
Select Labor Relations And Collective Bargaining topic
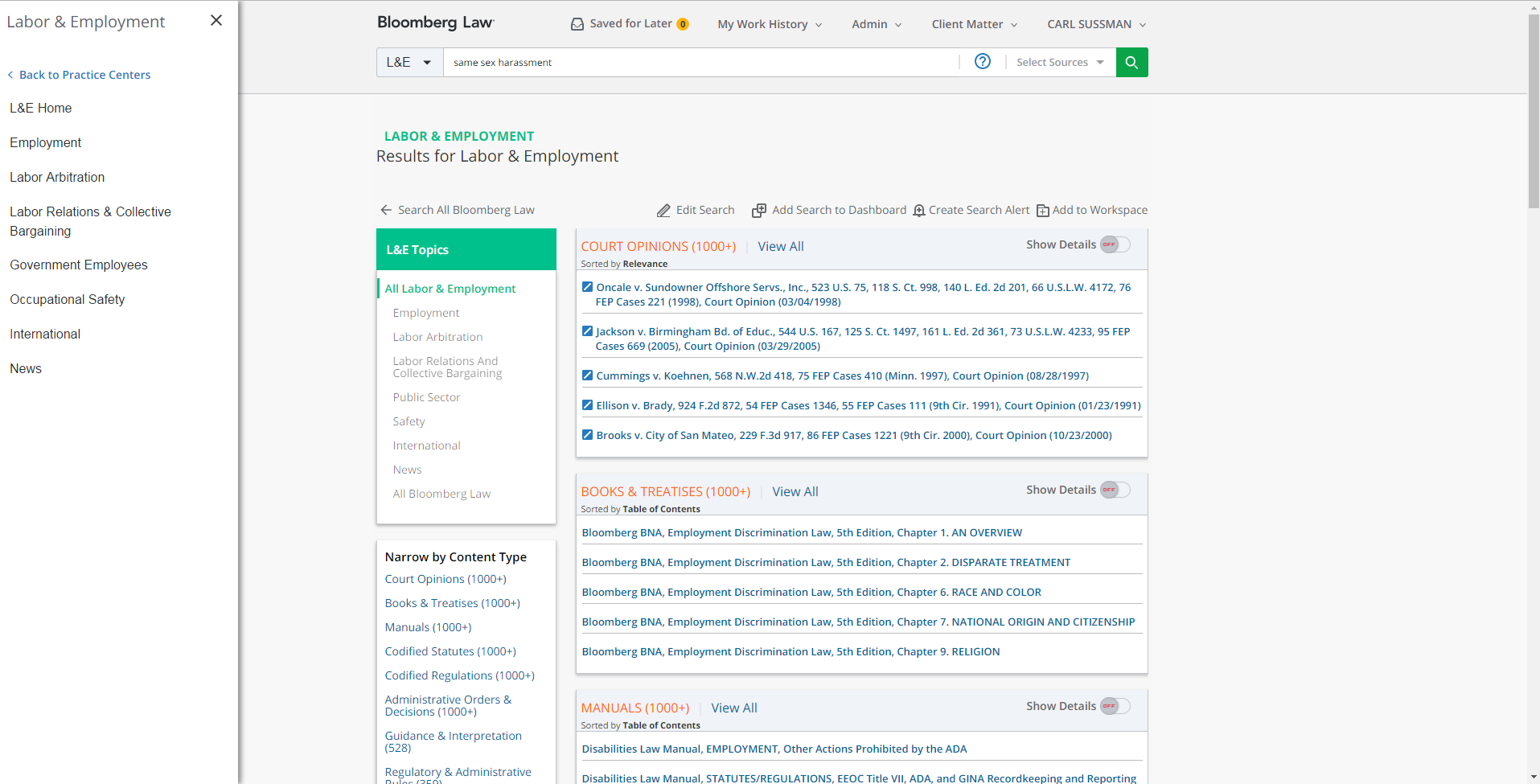coord(447,367)
